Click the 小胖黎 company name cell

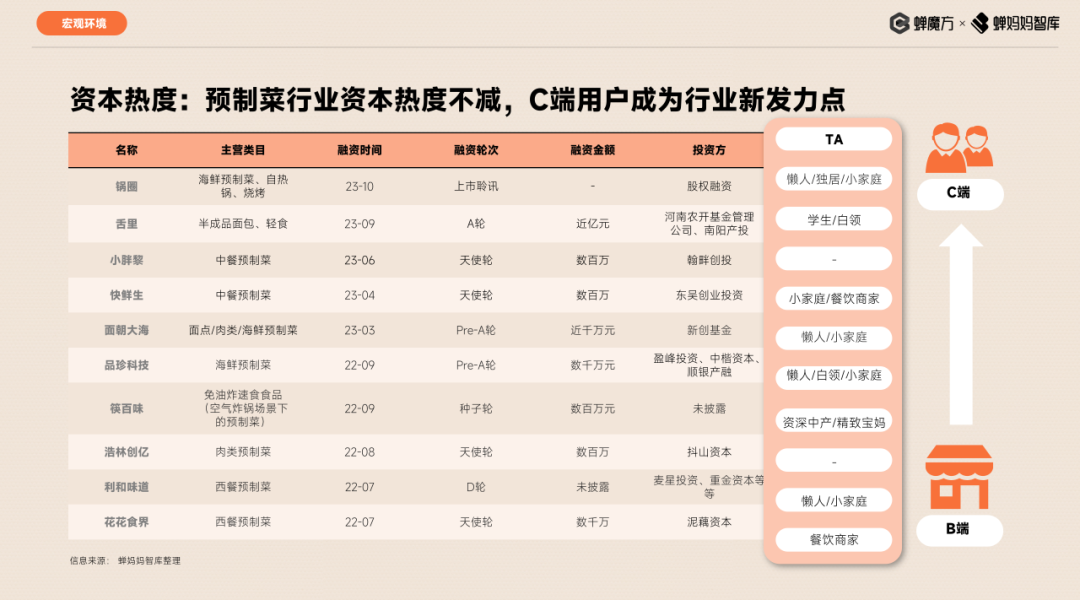[x=126, y=260]
